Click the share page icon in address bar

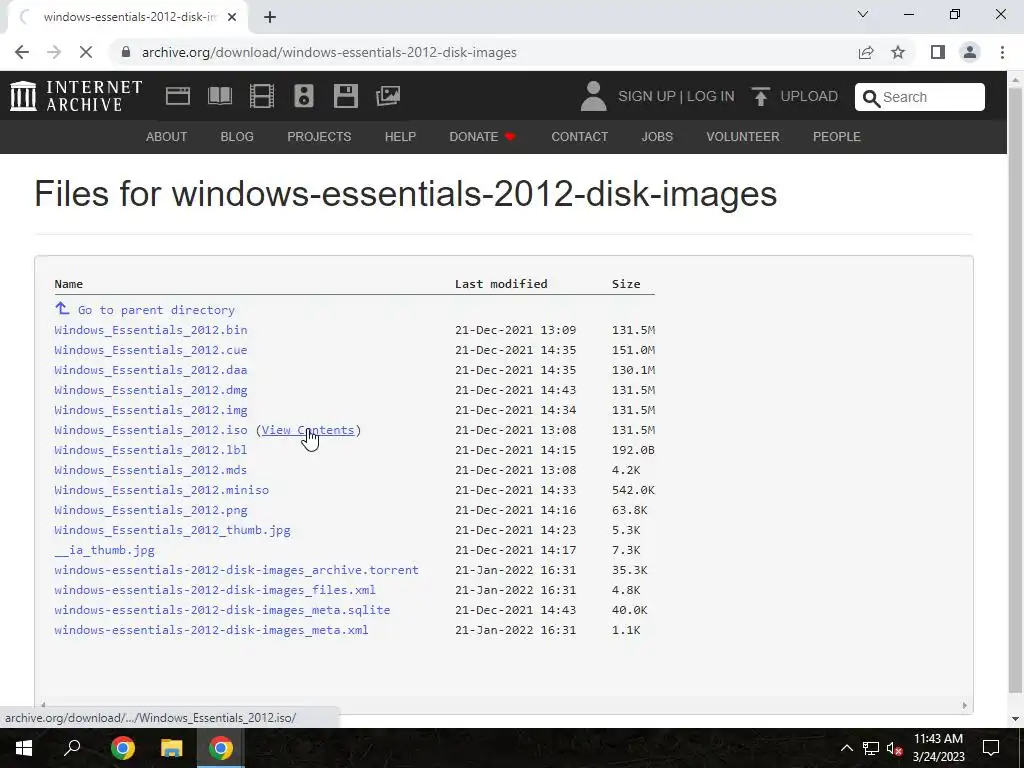coord(866,52)
